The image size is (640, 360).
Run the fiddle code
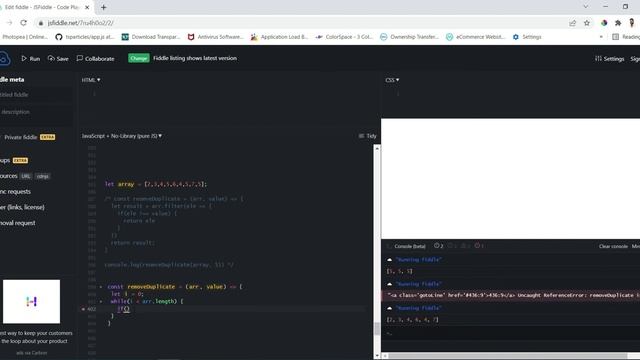pos(31,58)
